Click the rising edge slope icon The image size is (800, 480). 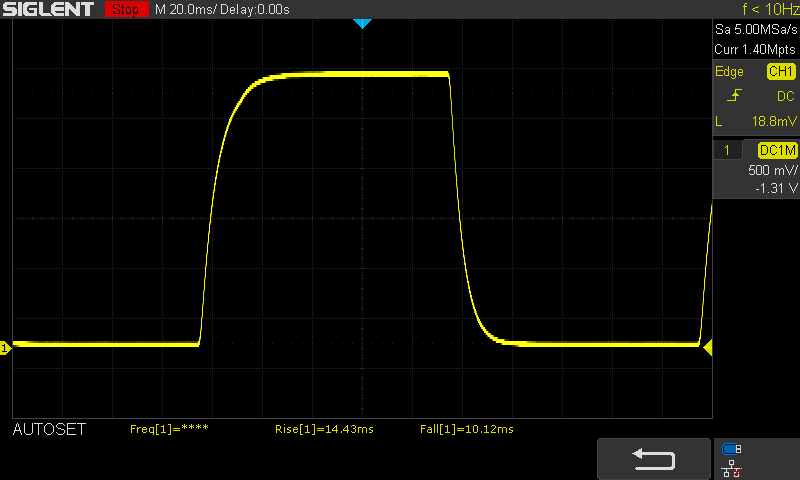tap(734, 95)
